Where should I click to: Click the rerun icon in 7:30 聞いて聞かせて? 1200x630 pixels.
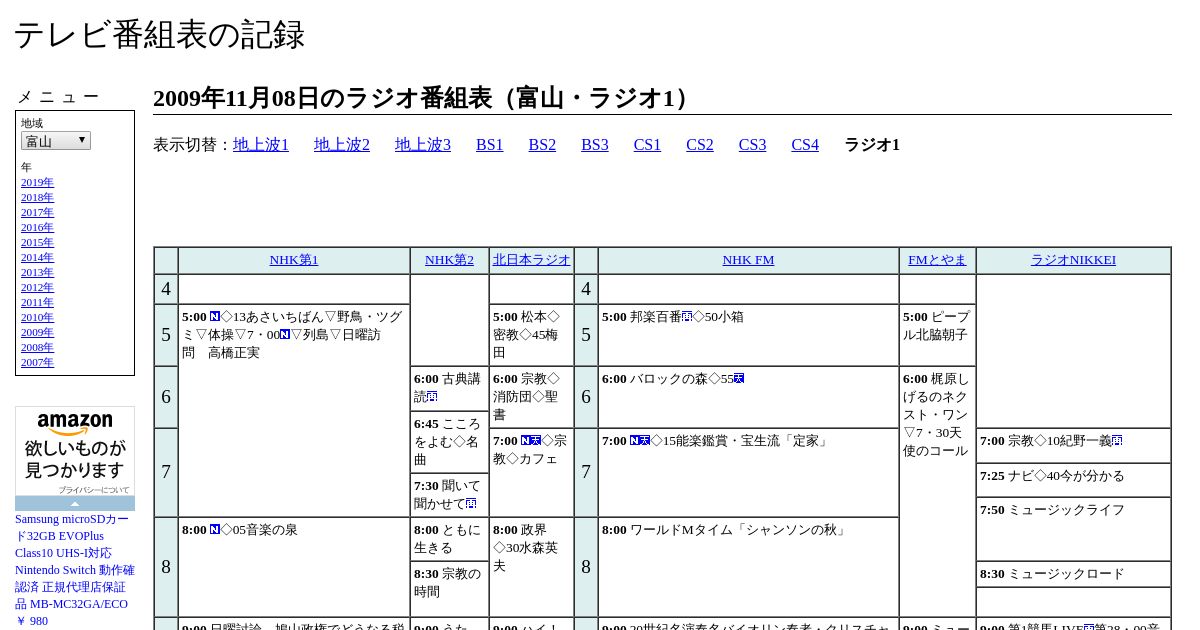point(471,504)
